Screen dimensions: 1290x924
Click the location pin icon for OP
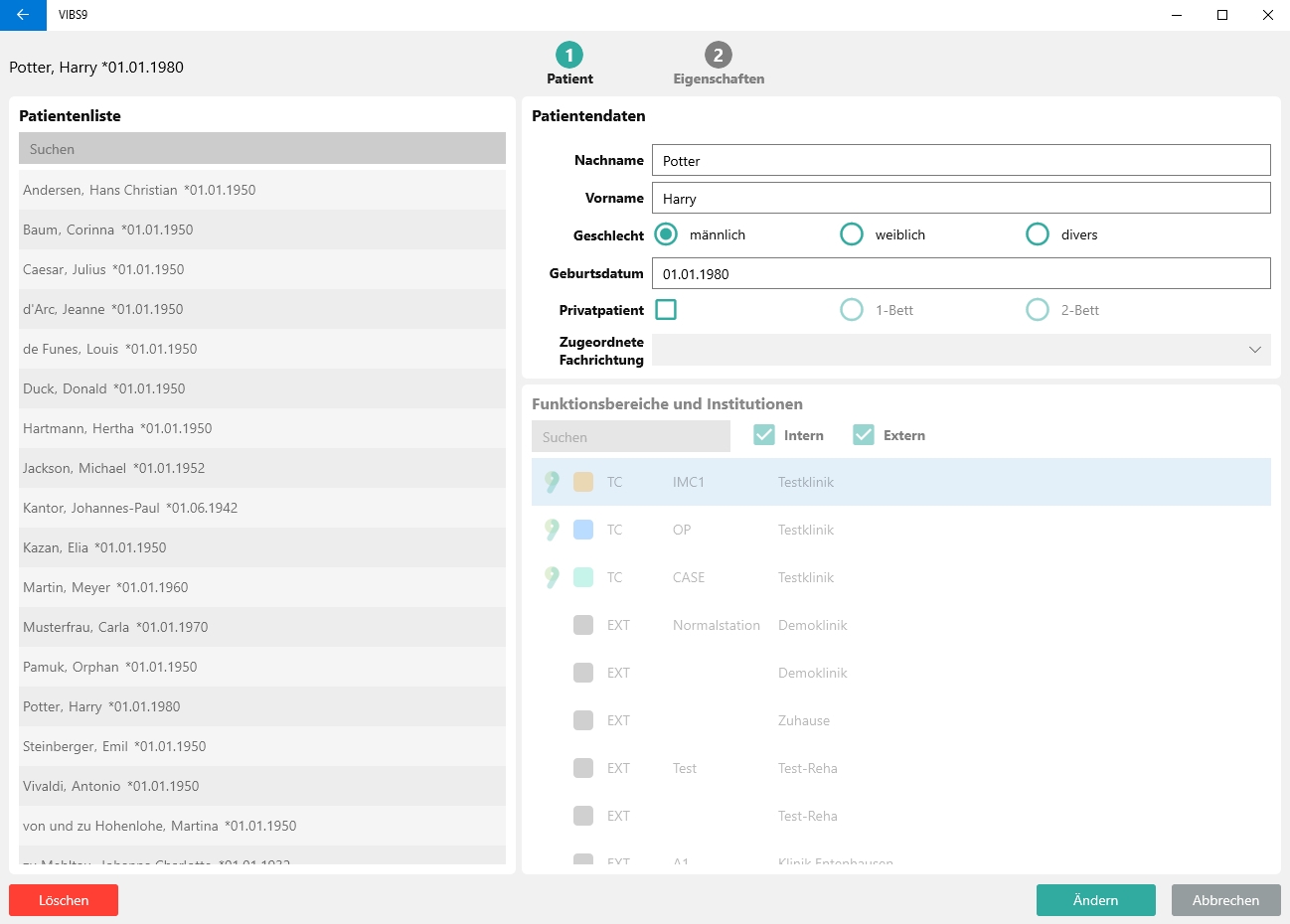click(552, 530)
